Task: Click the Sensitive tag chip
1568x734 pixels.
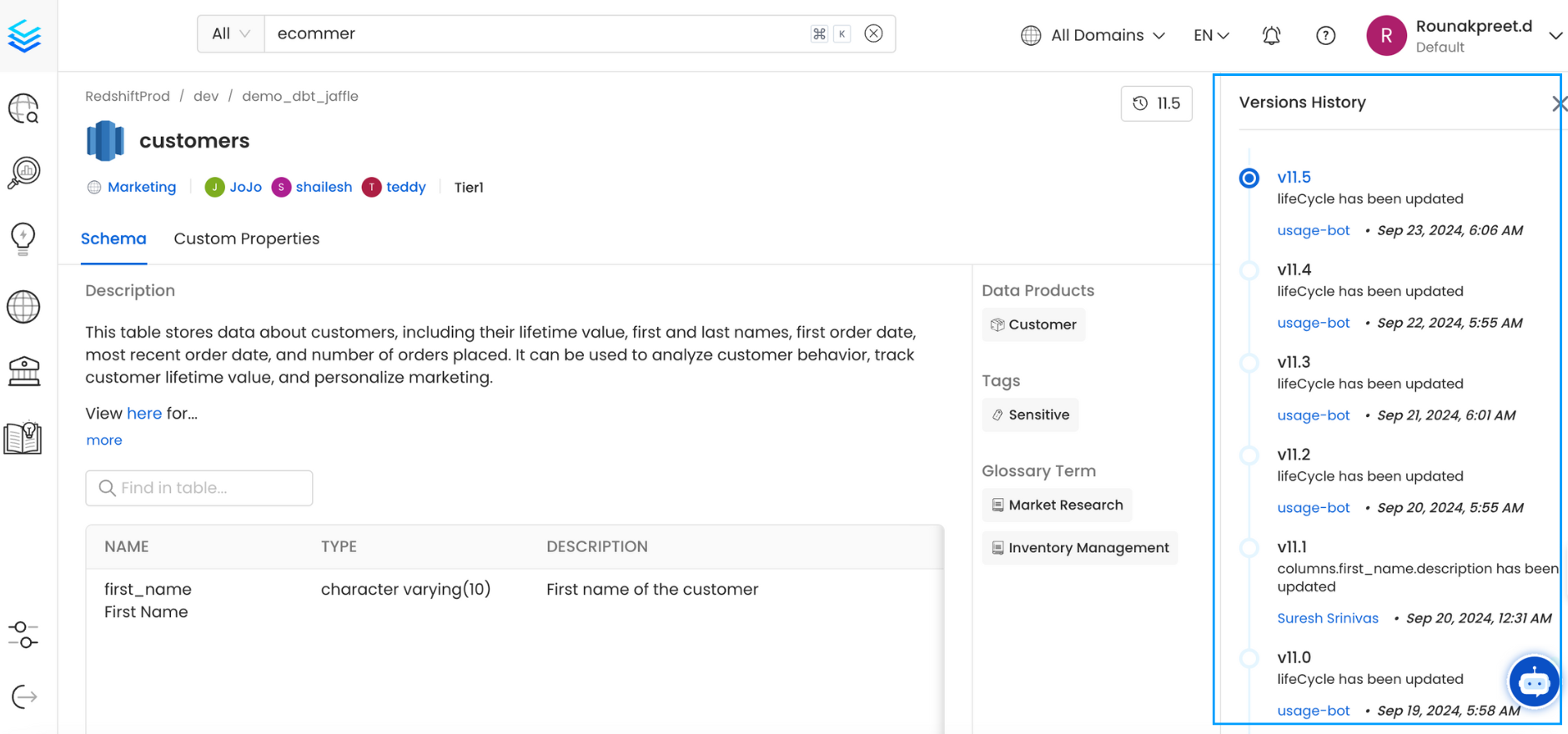Action: click(1030, 415)
